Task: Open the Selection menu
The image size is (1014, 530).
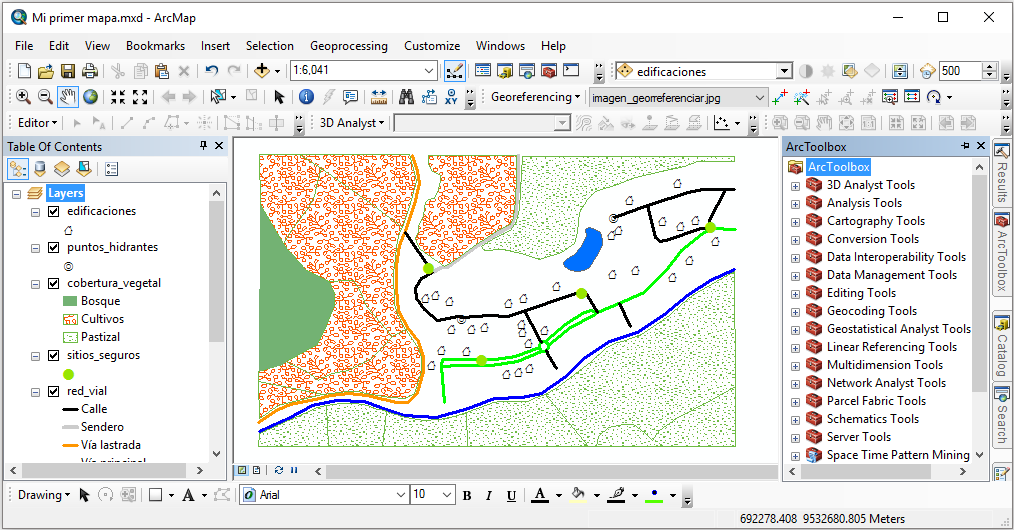Action: pyautogui.click(x=270, y=46)
